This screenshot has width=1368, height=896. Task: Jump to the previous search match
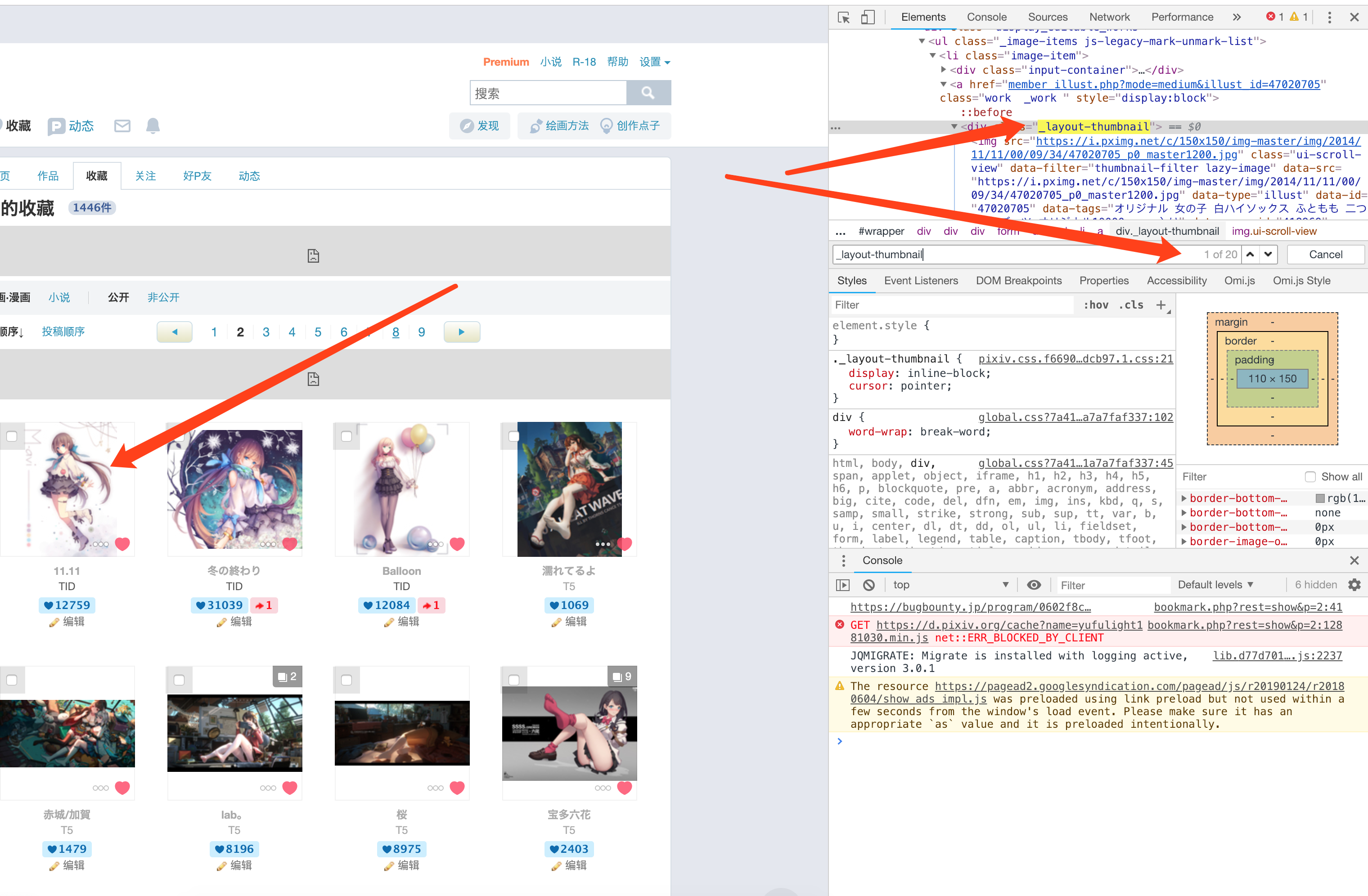point(1250,255)
